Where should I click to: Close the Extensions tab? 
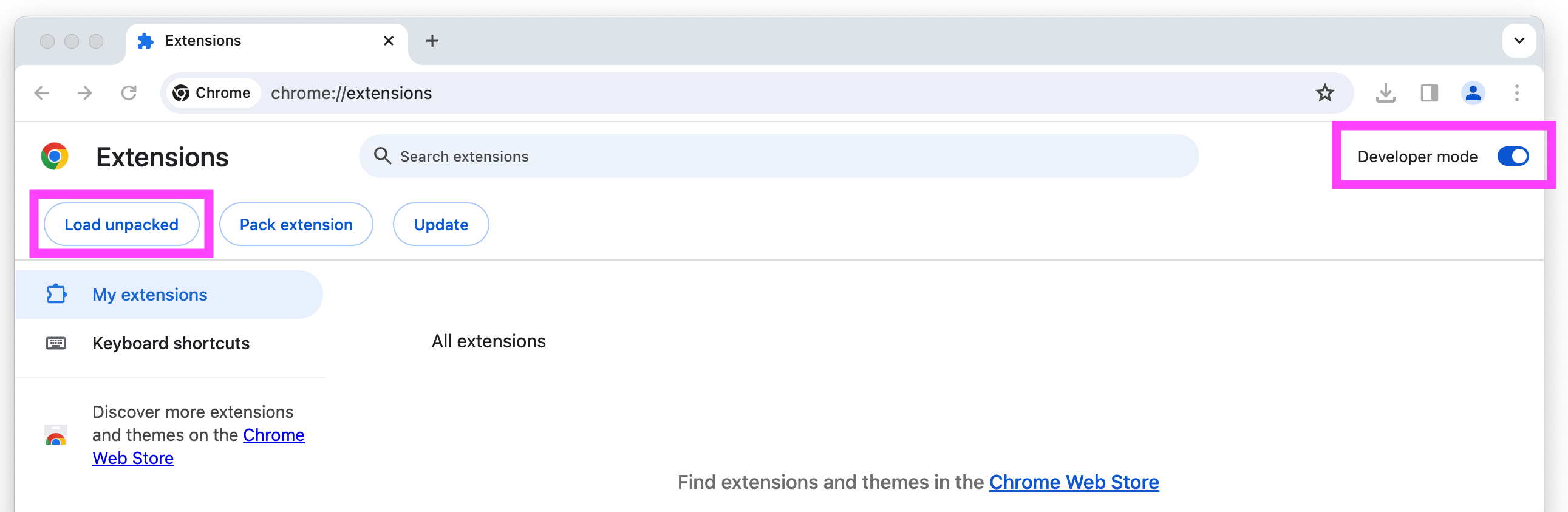pos(388,41)
